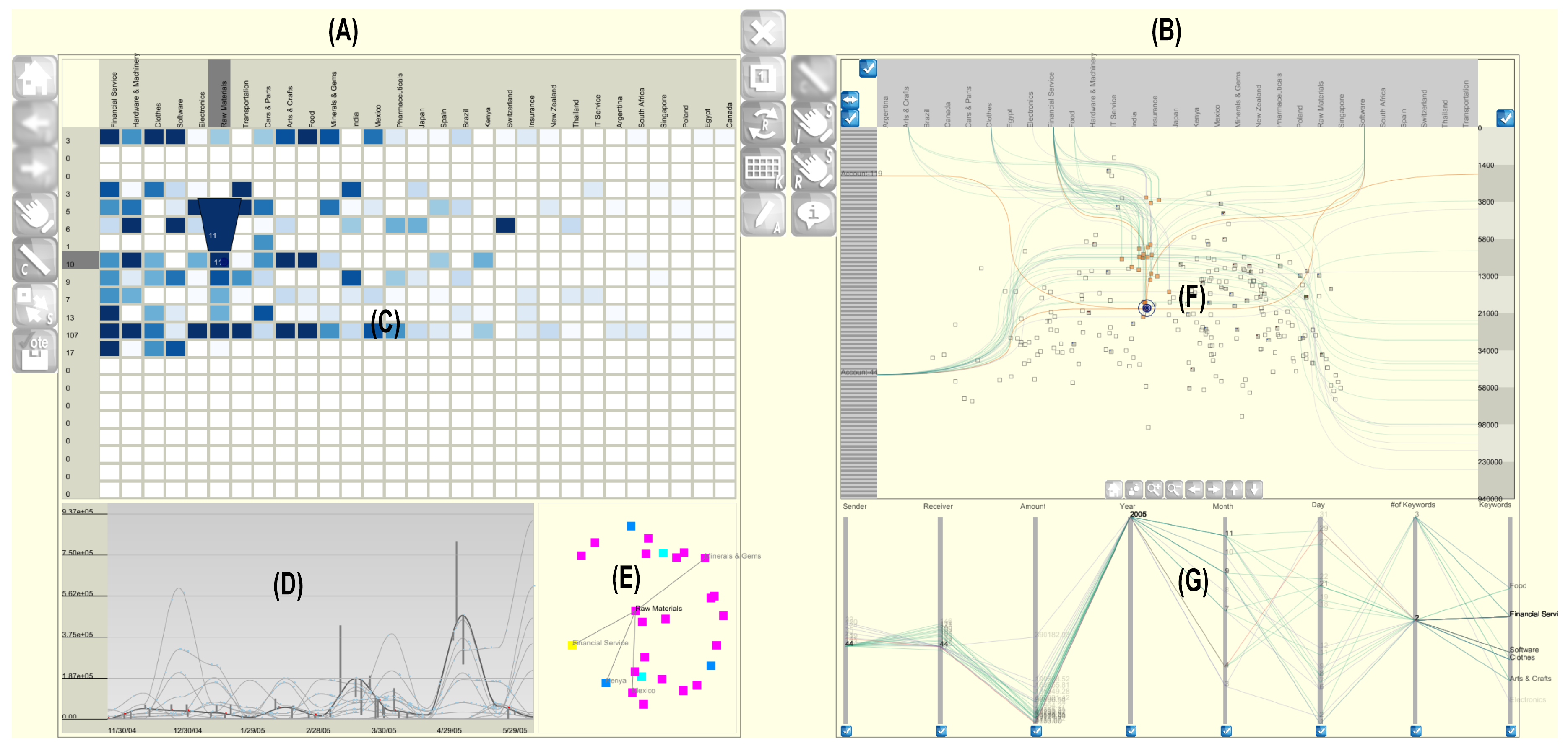Pan graph up with the up arrow

[x=1234, y=489]
